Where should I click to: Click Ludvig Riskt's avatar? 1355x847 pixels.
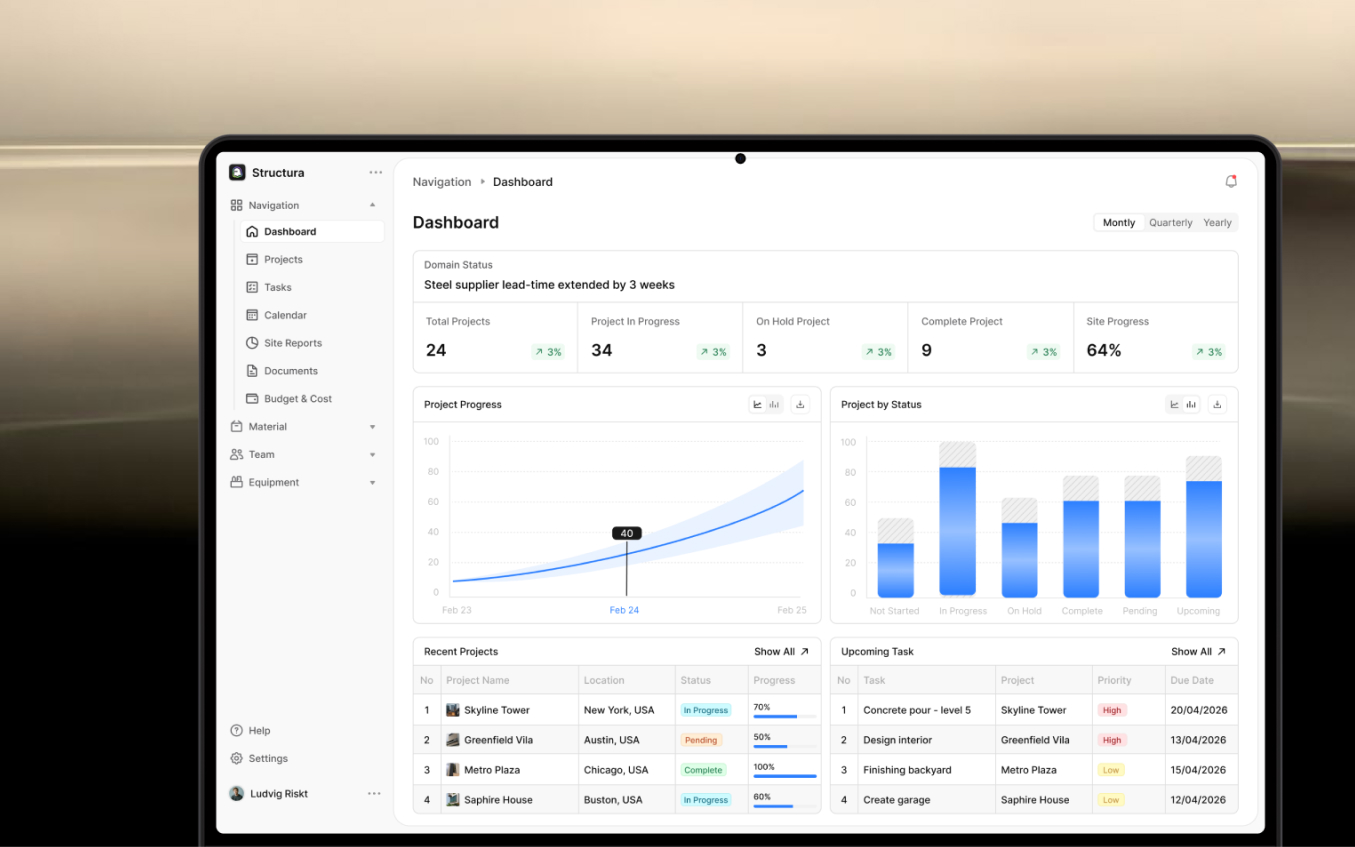(237, 793)
